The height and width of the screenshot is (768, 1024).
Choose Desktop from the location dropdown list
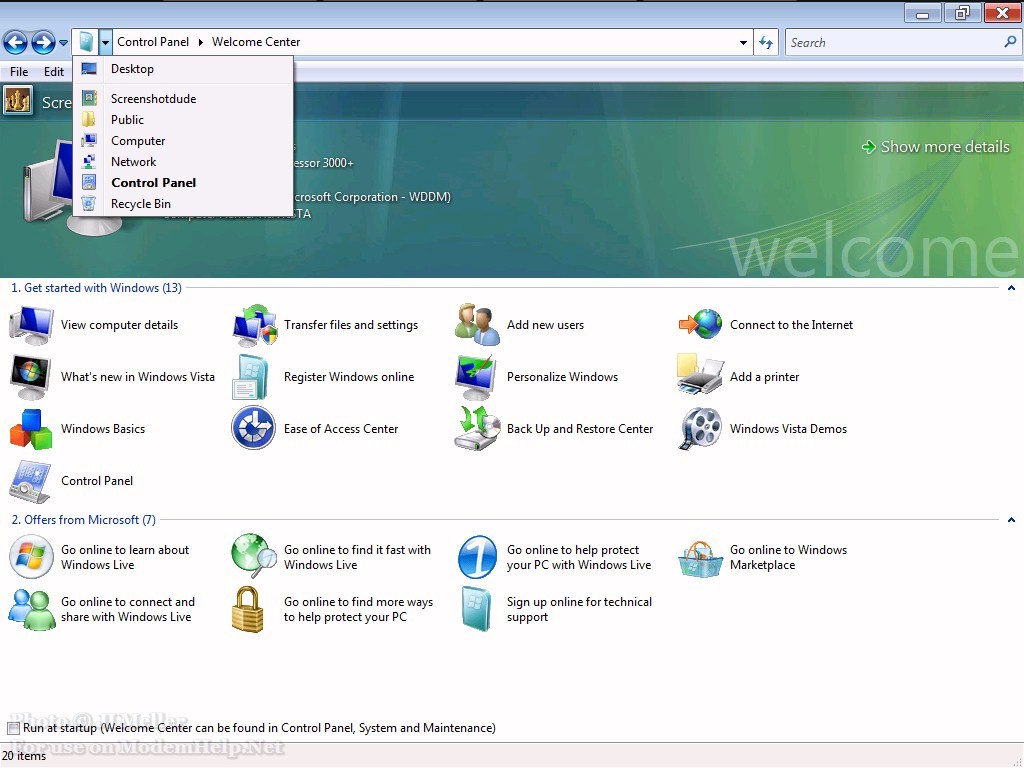[183, 69]
